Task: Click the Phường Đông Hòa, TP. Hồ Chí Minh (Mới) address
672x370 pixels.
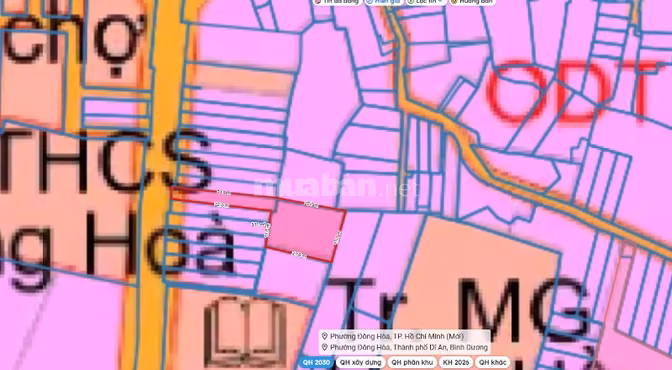Action: [x=397, y=336]
